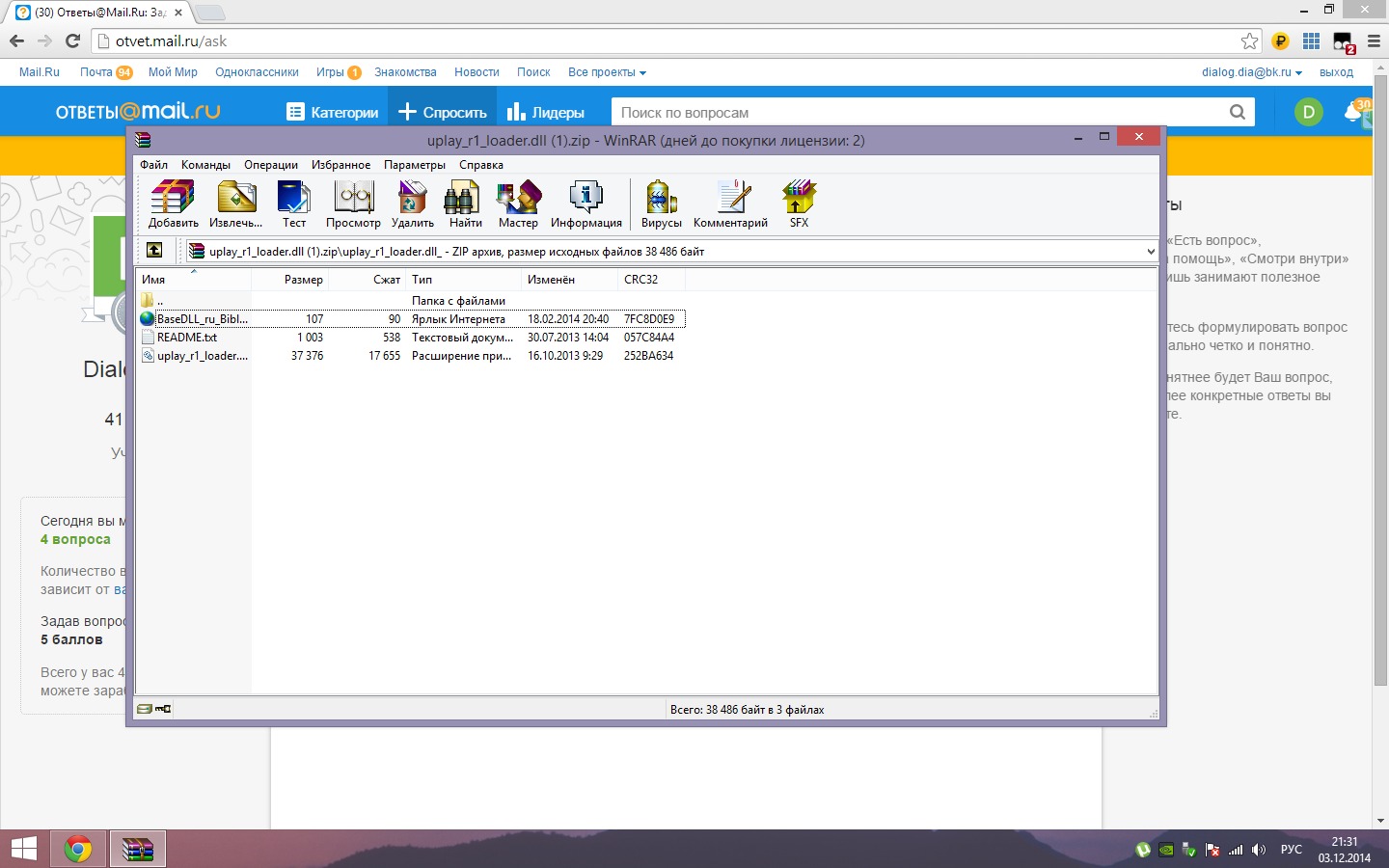Reload the page with the refresh icon
The width and height of the screenshot is (1389, 868).
pyautogui.click(x=72, y=41)
